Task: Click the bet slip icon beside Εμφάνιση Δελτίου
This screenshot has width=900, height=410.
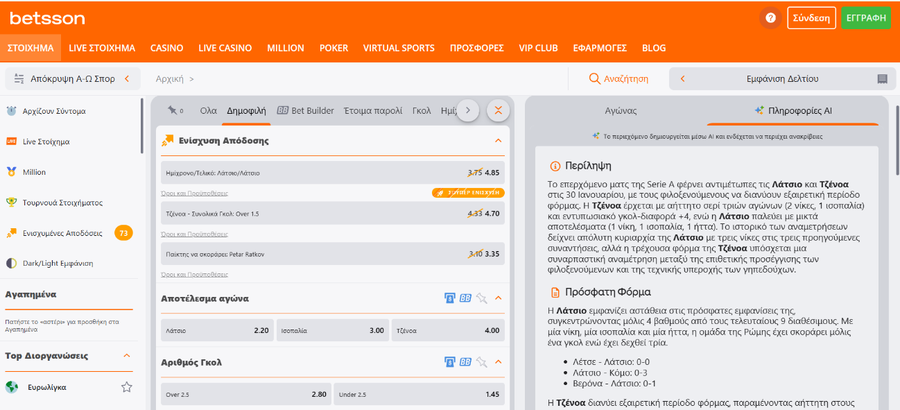Action: tap(882, 79)
